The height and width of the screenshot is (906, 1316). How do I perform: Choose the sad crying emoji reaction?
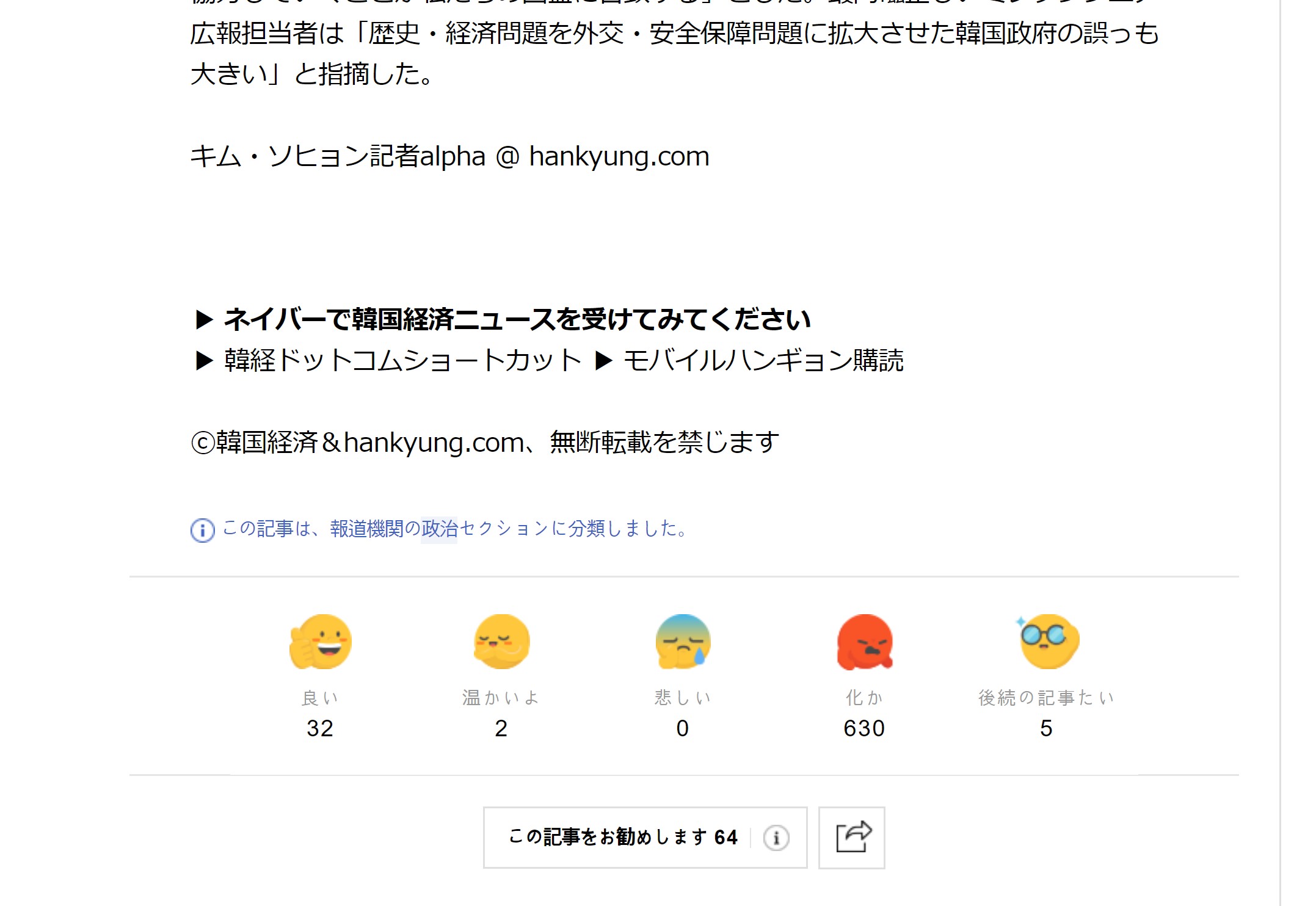pyautogui.click(x=683, y=642)
